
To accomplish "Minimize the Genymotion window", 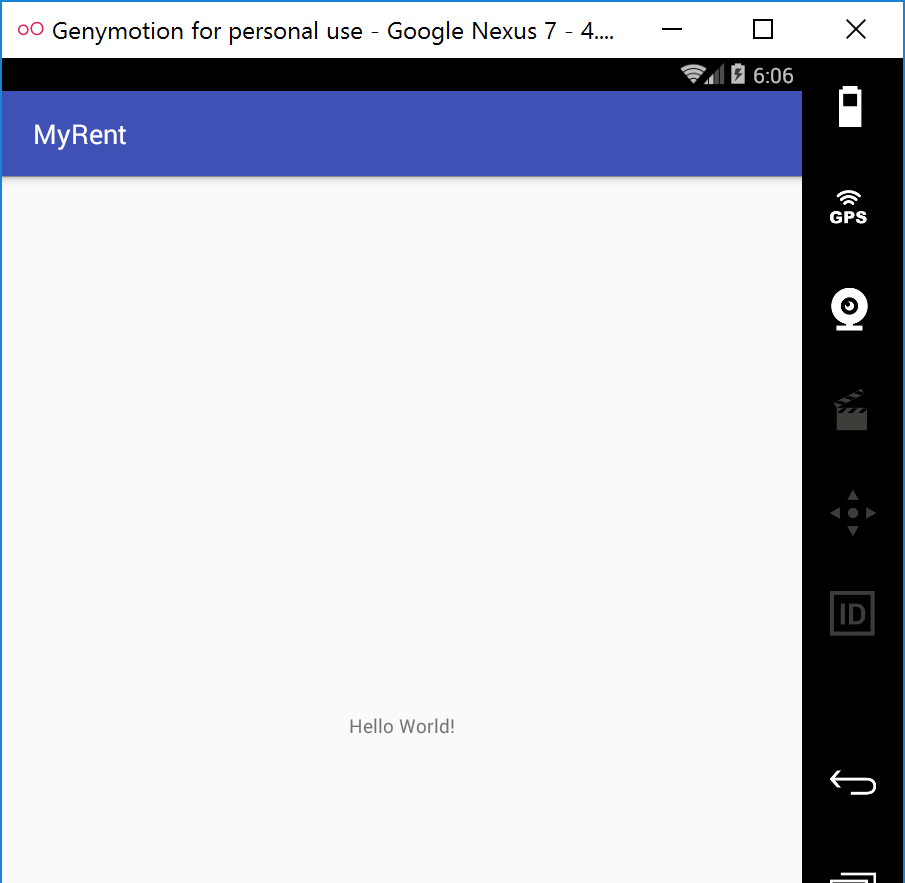I will [x=670, y=30].
